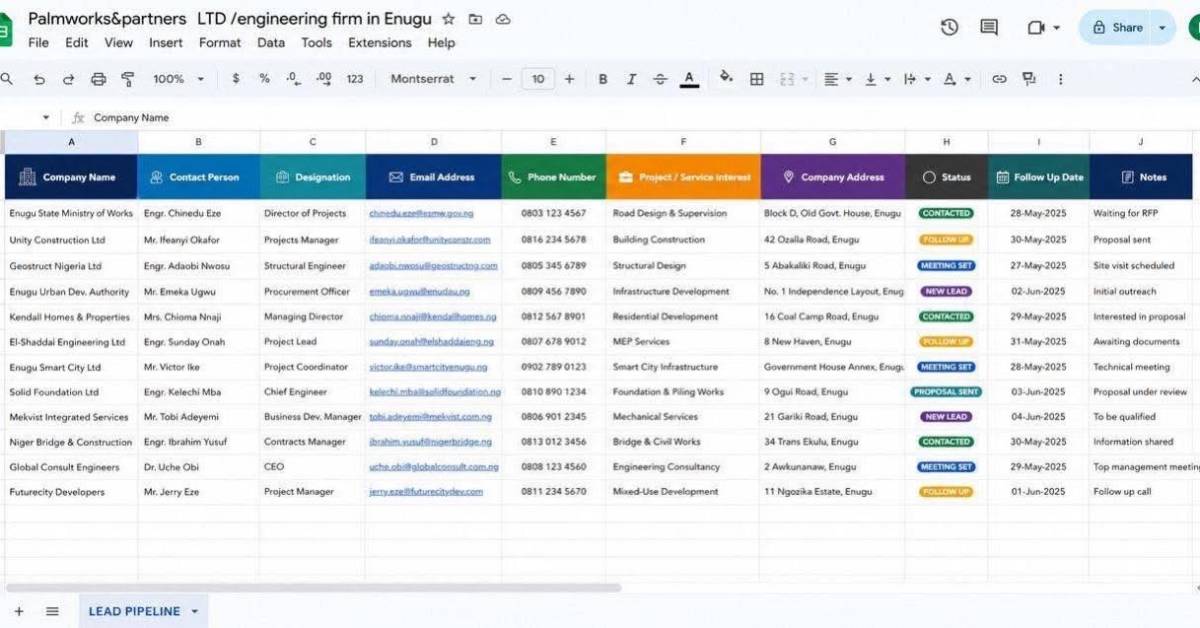This screenshot has height=628, width=1200.
Task: Toggle italic formatting
Action: tap(631, 79)
